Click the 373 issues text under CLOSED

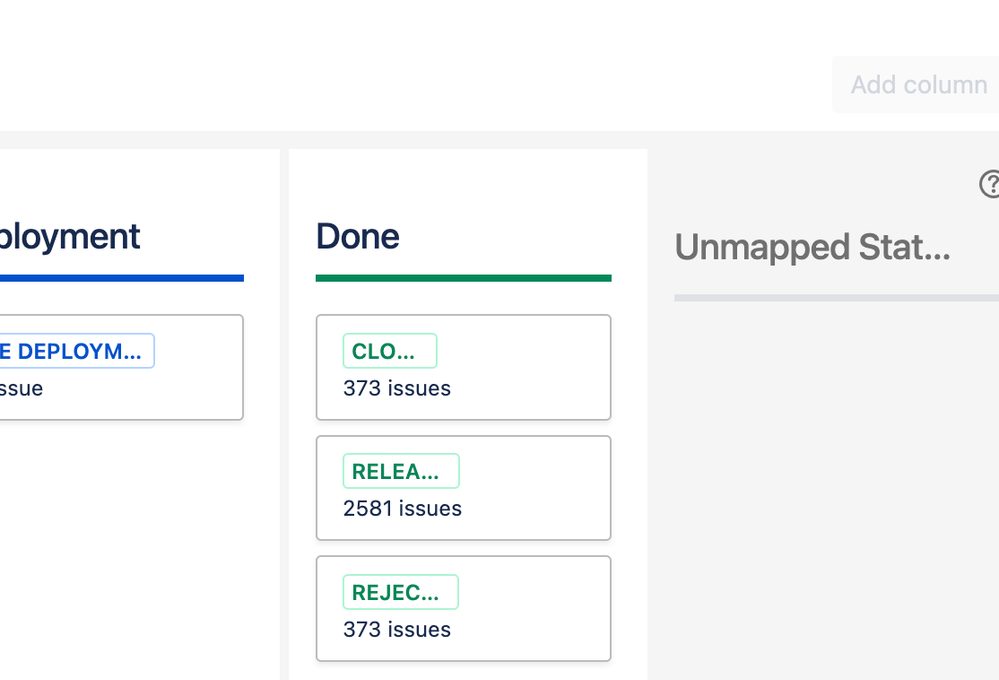(396, 388)
